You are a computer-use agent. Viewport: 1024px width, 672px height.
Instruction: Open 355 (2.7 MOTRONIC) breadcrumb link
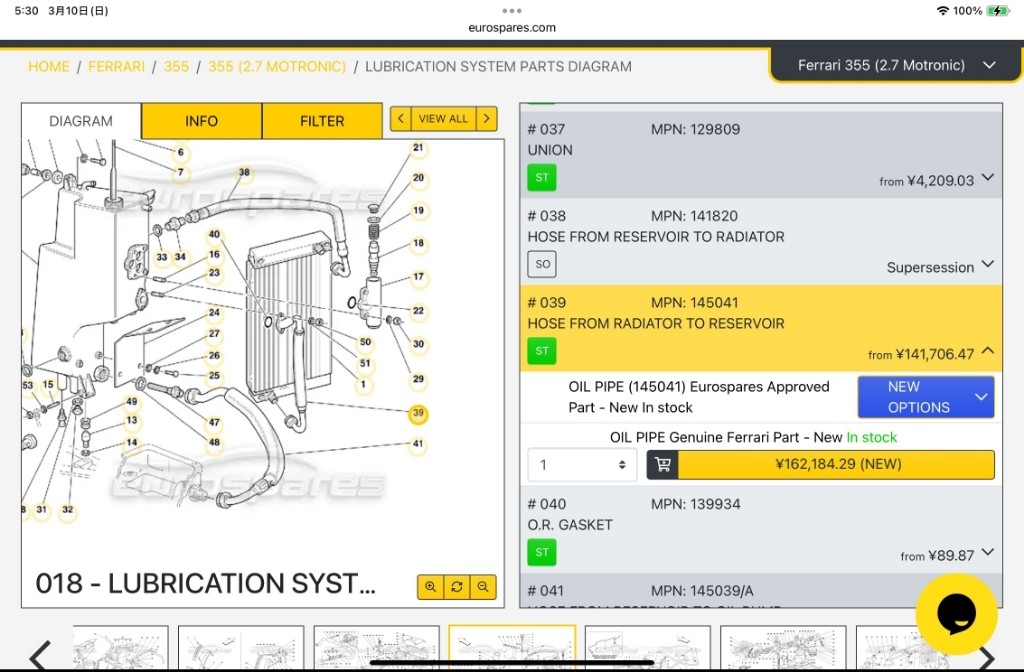point(277,67)
